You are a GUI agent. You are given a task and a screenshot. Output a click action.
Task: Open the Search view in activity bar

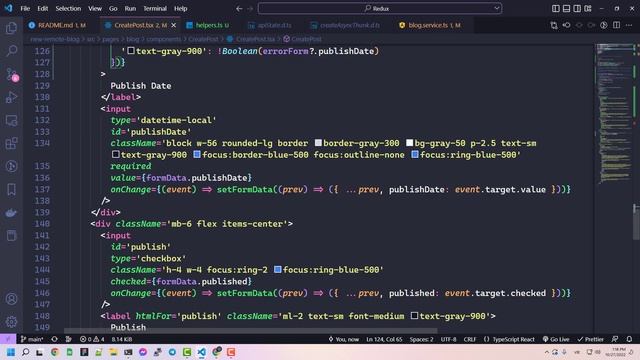(x=11, y=51)
